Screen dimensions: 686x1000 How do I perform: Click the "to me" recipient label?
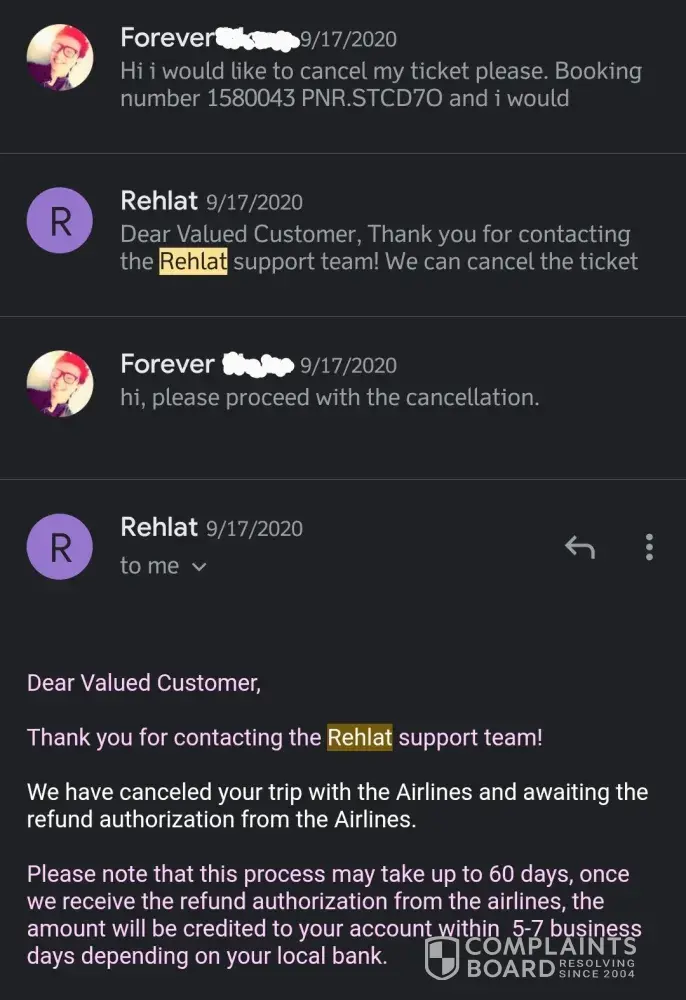[149, 566]
